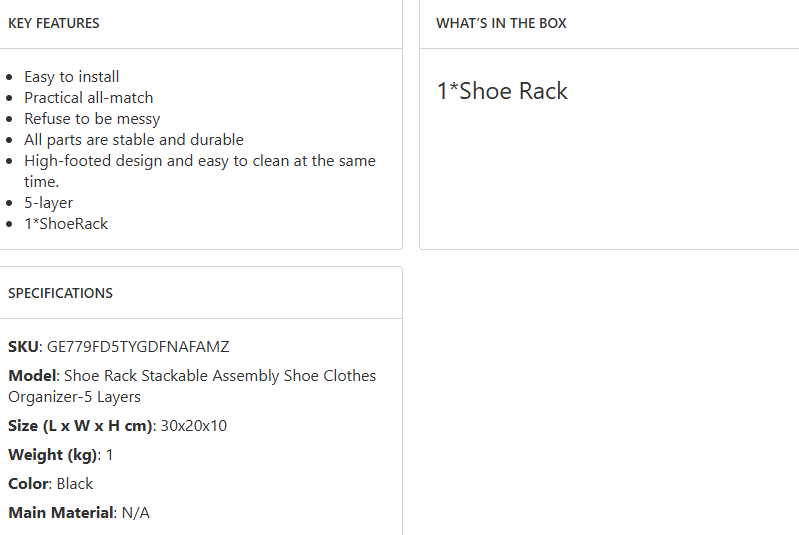The height and width of the screenshot is (535, 799).
Task: Click the Black color value
Action: click(x=75, y=484)
